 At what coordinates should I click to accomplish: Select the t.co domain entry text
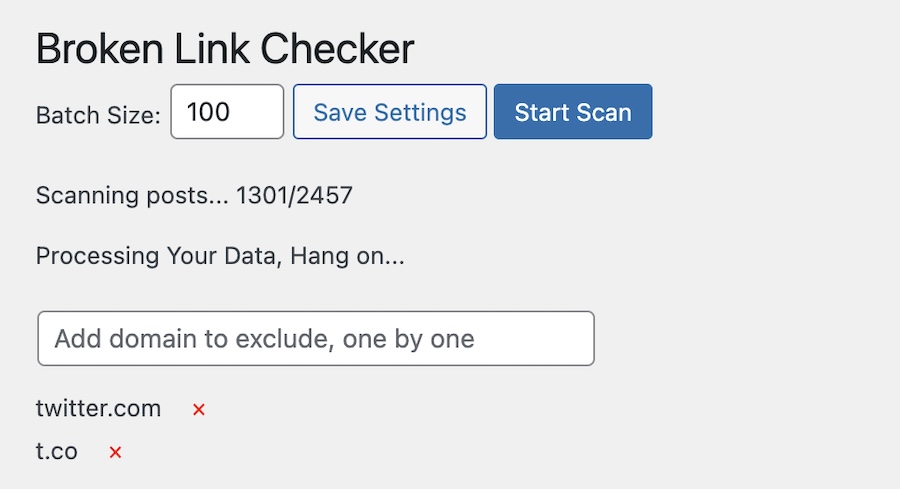(57, 451)
